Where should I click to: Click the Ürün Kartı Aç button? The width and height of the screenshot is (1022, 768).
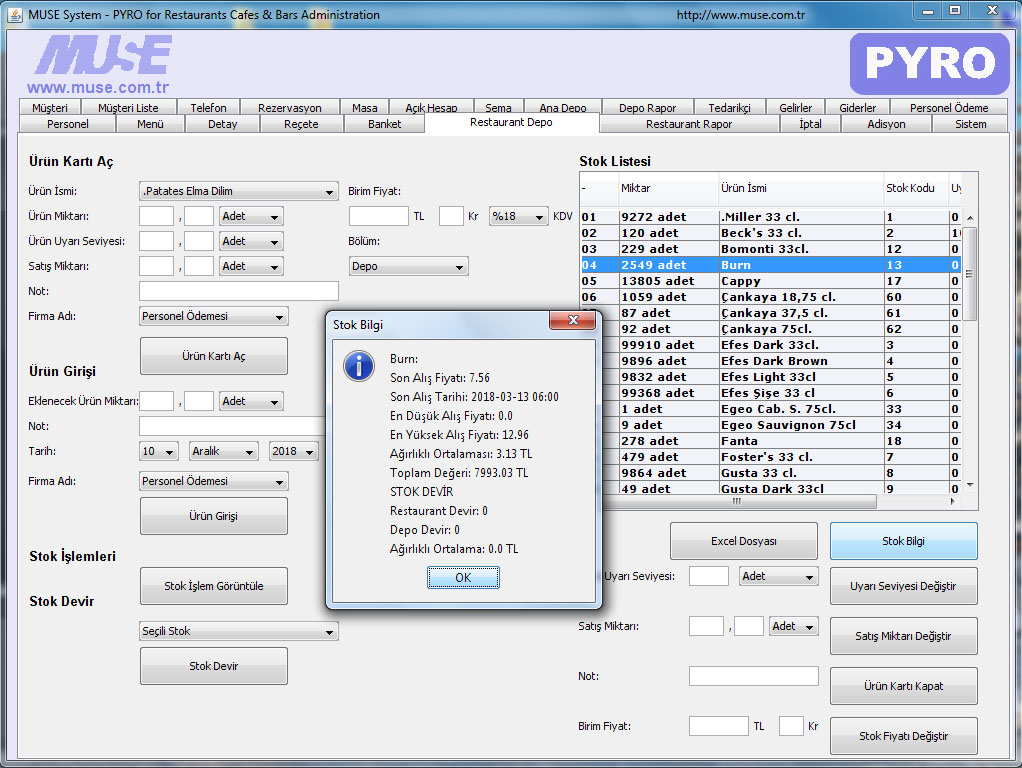pyautogui.click(x=214, y=356)
